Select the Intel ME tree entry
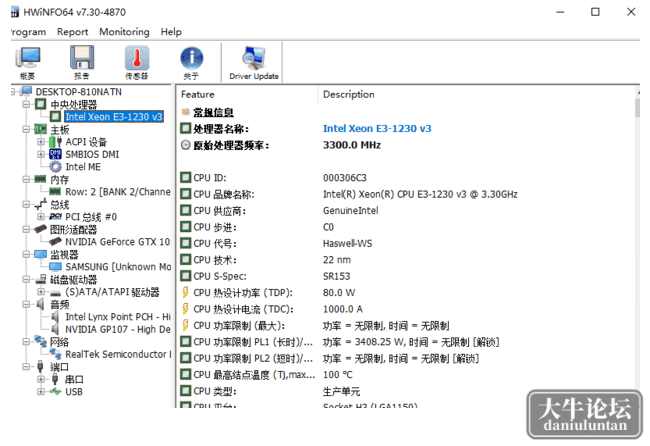The width and height of the screenshot is (650, 446). (83, 167)
